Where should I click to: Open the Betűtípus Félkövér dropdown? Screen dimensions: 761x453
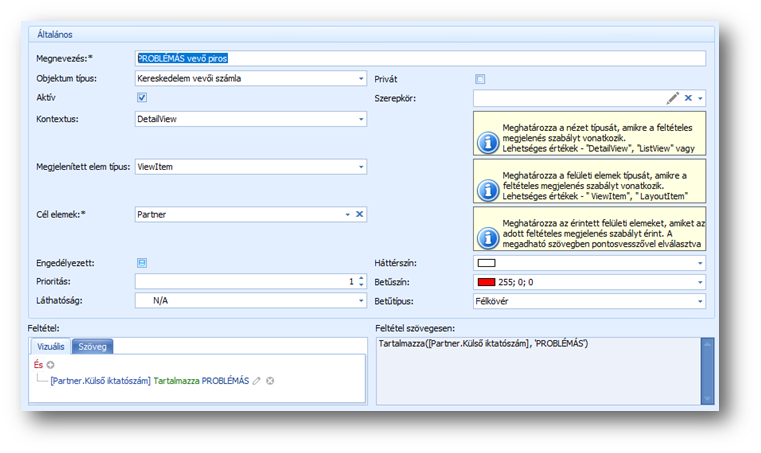pos(700,300)
